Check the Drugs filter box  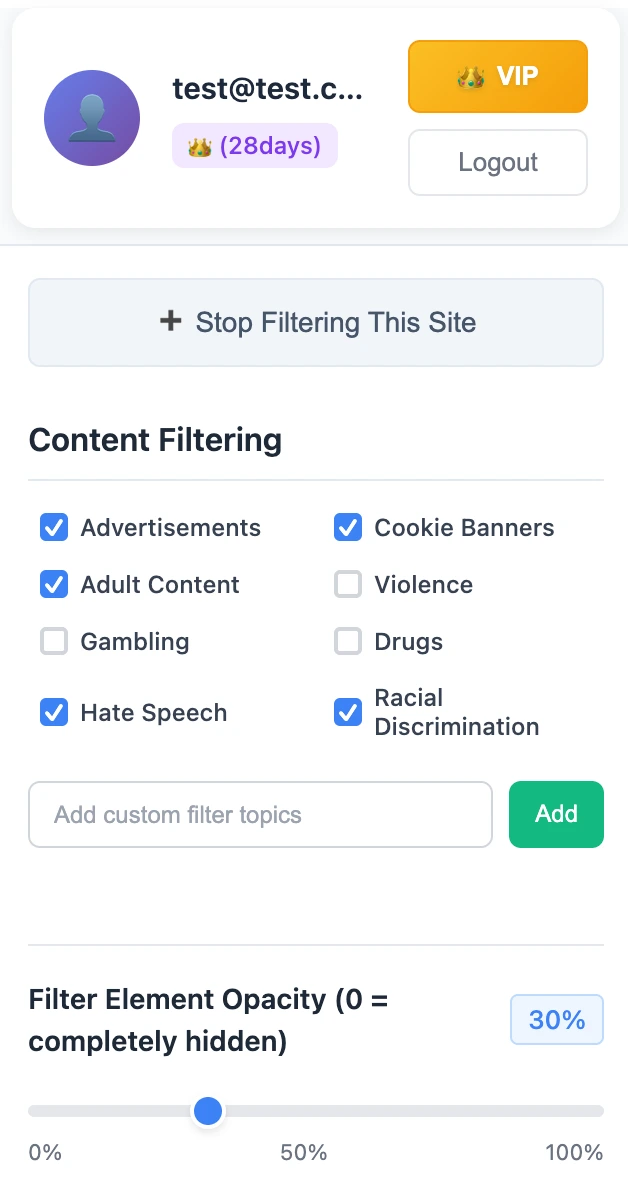348,641
